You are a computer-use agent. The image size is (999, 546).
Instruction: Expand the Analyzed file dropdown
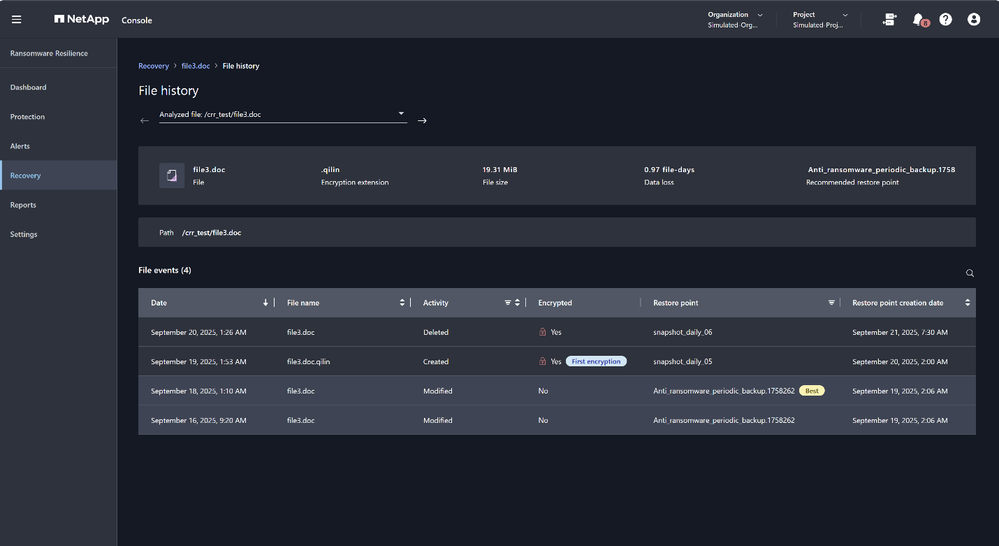[x=401, y=114]
